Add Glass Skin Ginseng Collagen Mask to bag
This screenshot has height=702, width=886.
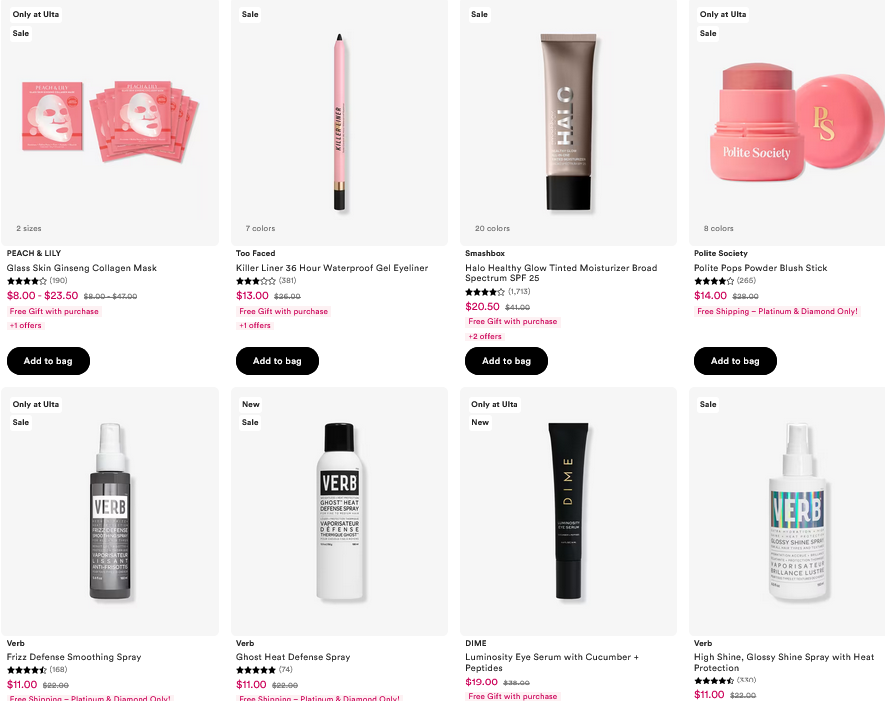click(48, 361)
